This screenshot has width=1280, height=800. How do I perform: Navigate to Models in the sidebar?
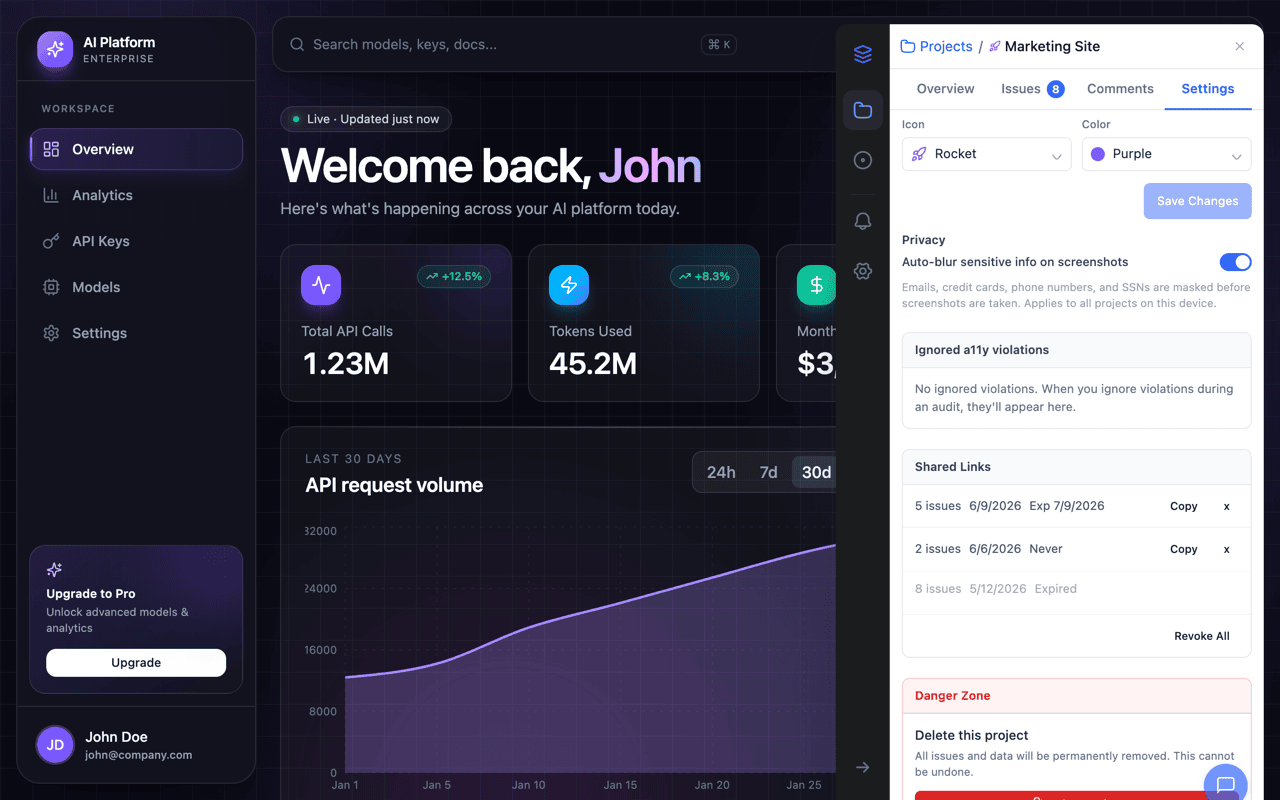[136, 287]
